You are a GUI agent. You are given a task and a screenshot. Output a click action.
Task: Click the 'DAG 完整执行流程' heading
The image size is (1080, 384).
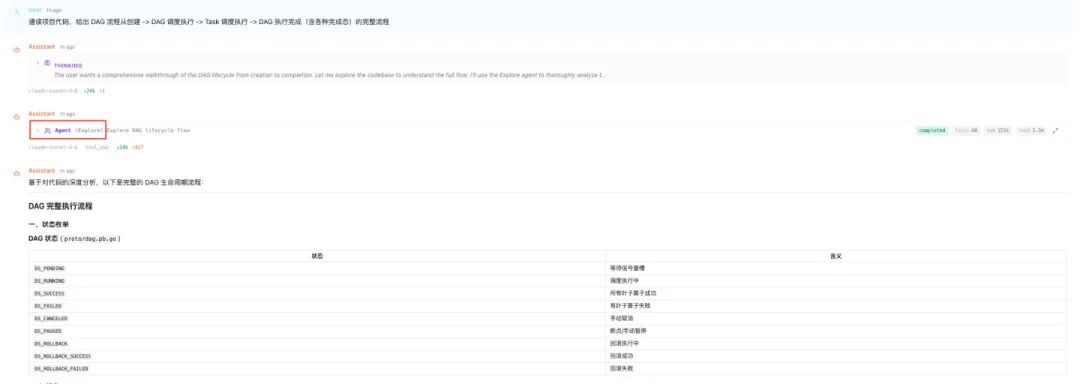(61, 206)
